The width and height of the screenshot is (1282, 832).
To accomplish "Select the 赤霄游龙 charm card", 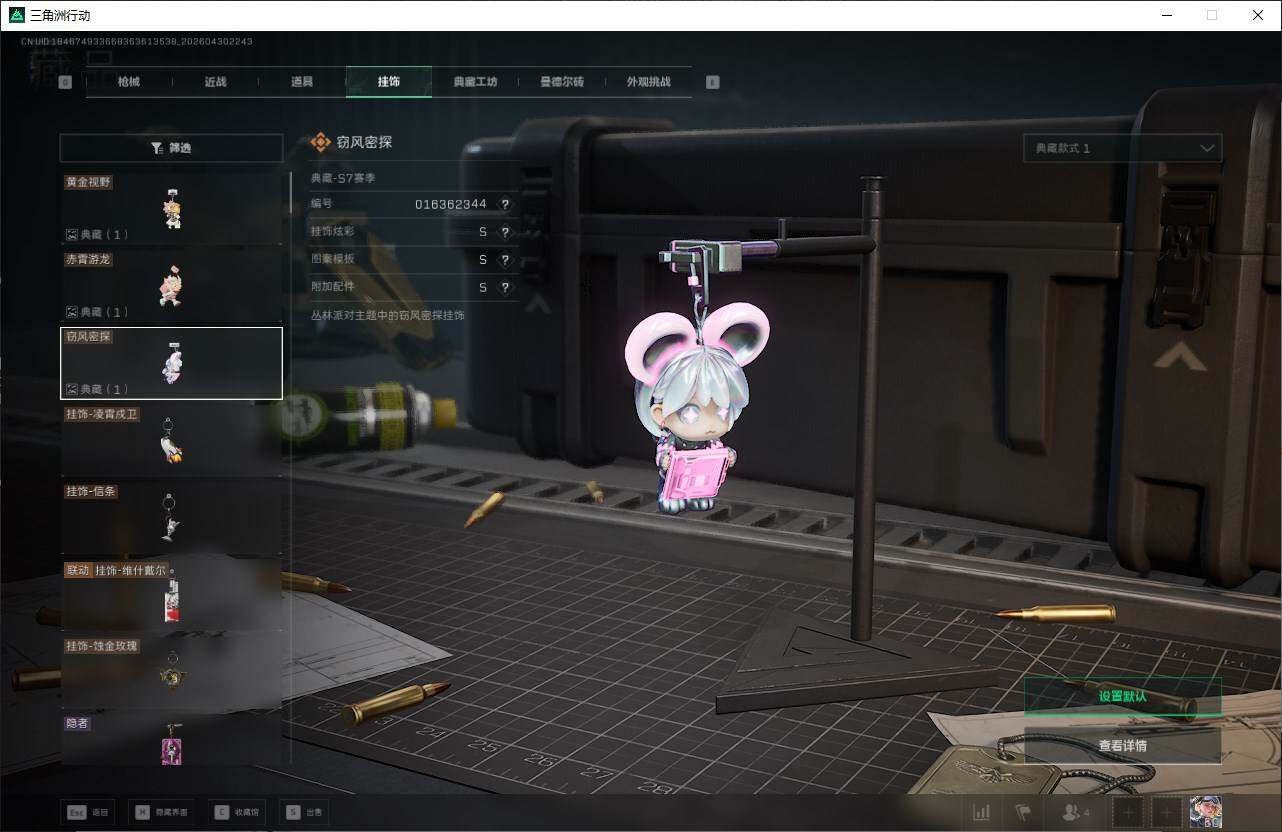I will tap(172, 285).
